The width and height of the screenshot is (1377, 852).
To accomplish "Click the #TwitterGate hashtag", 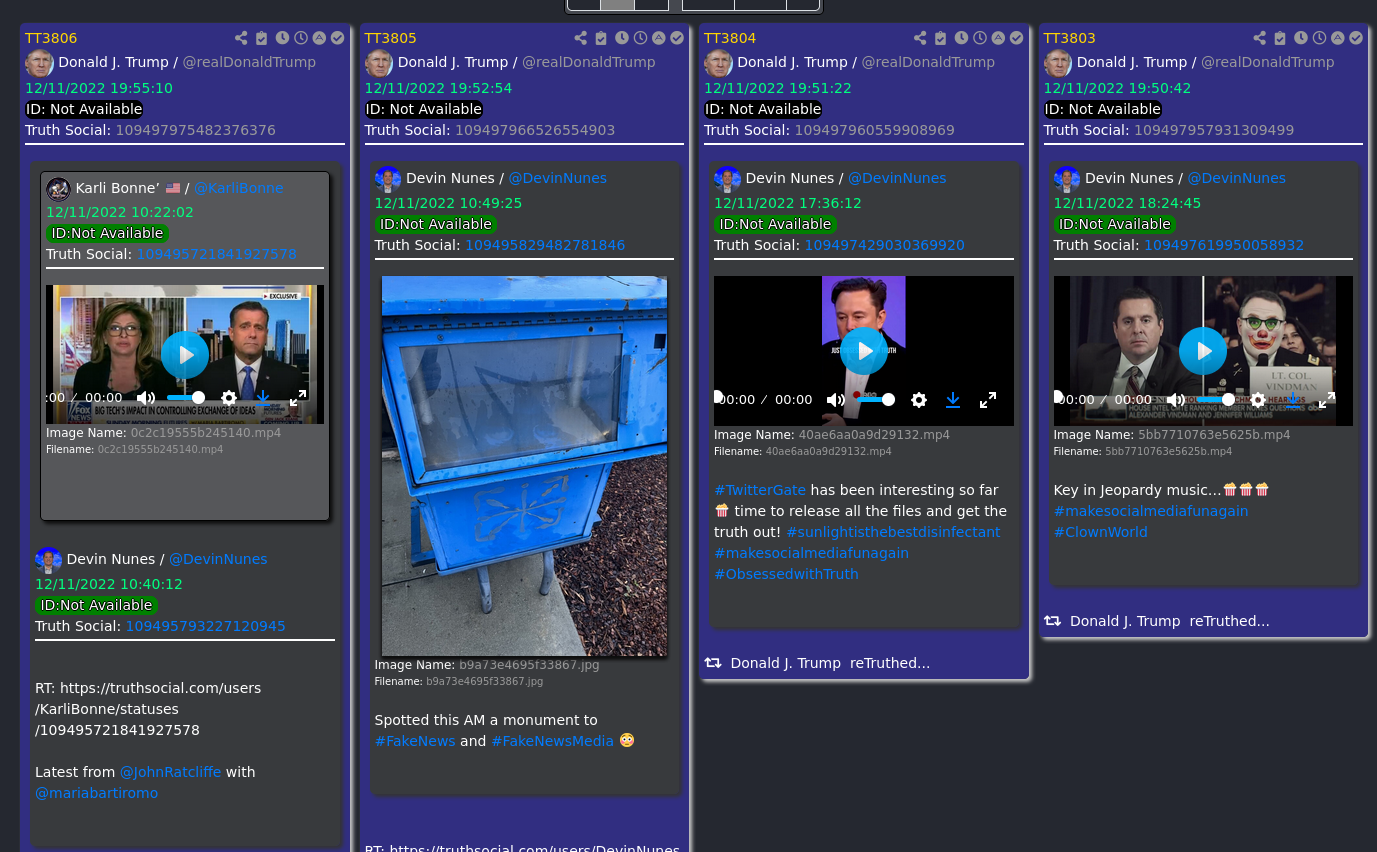I will point(760,490).
